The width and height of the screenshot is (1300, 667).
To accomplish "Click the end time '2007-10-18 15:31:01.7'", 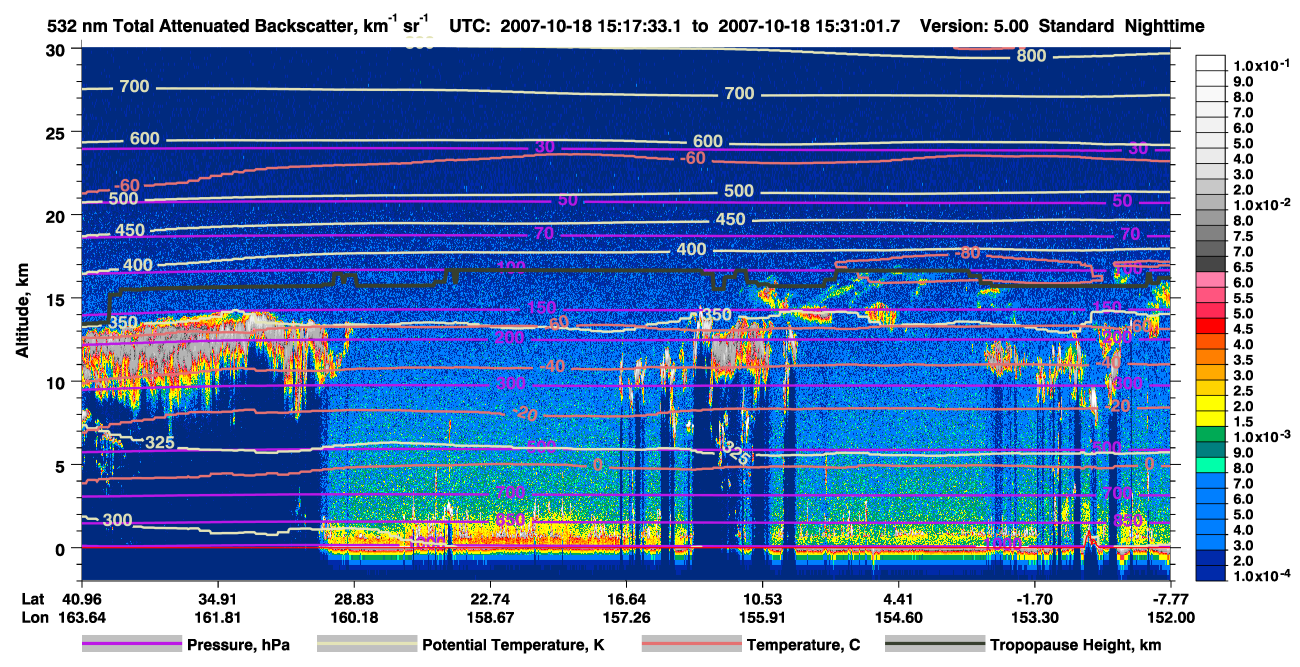I will tap(811, 27).
